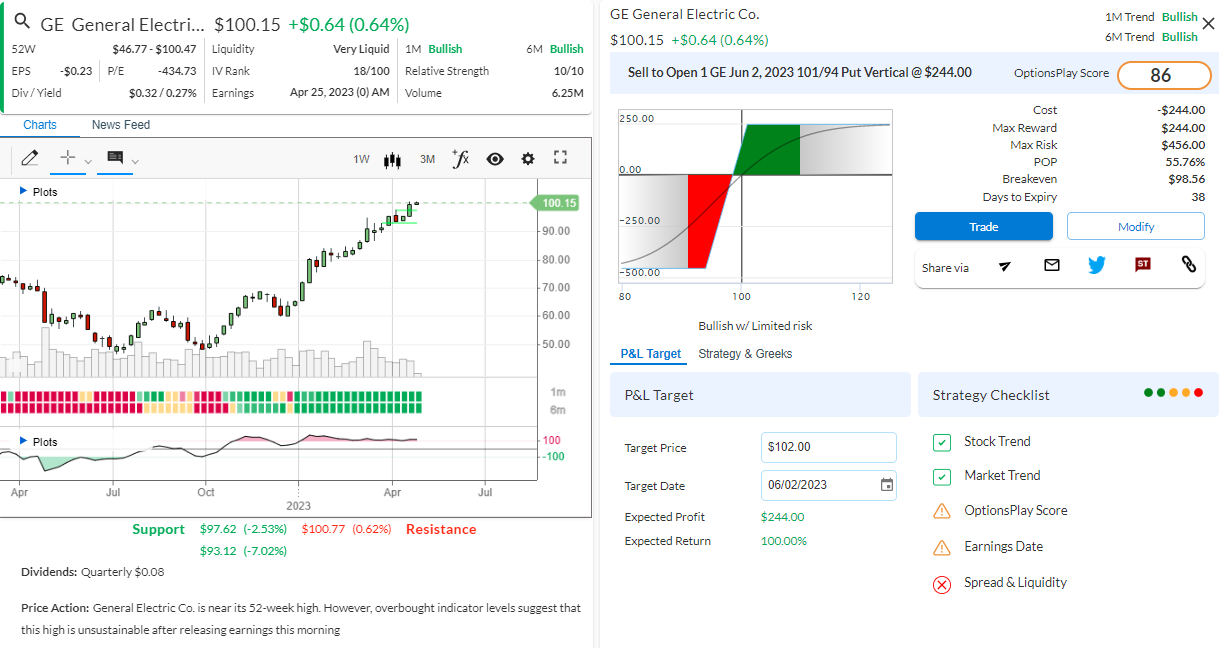Viewport: 1221px width, 648px height.
Task: Click the Modify button
Action: tap(1136, 227)
